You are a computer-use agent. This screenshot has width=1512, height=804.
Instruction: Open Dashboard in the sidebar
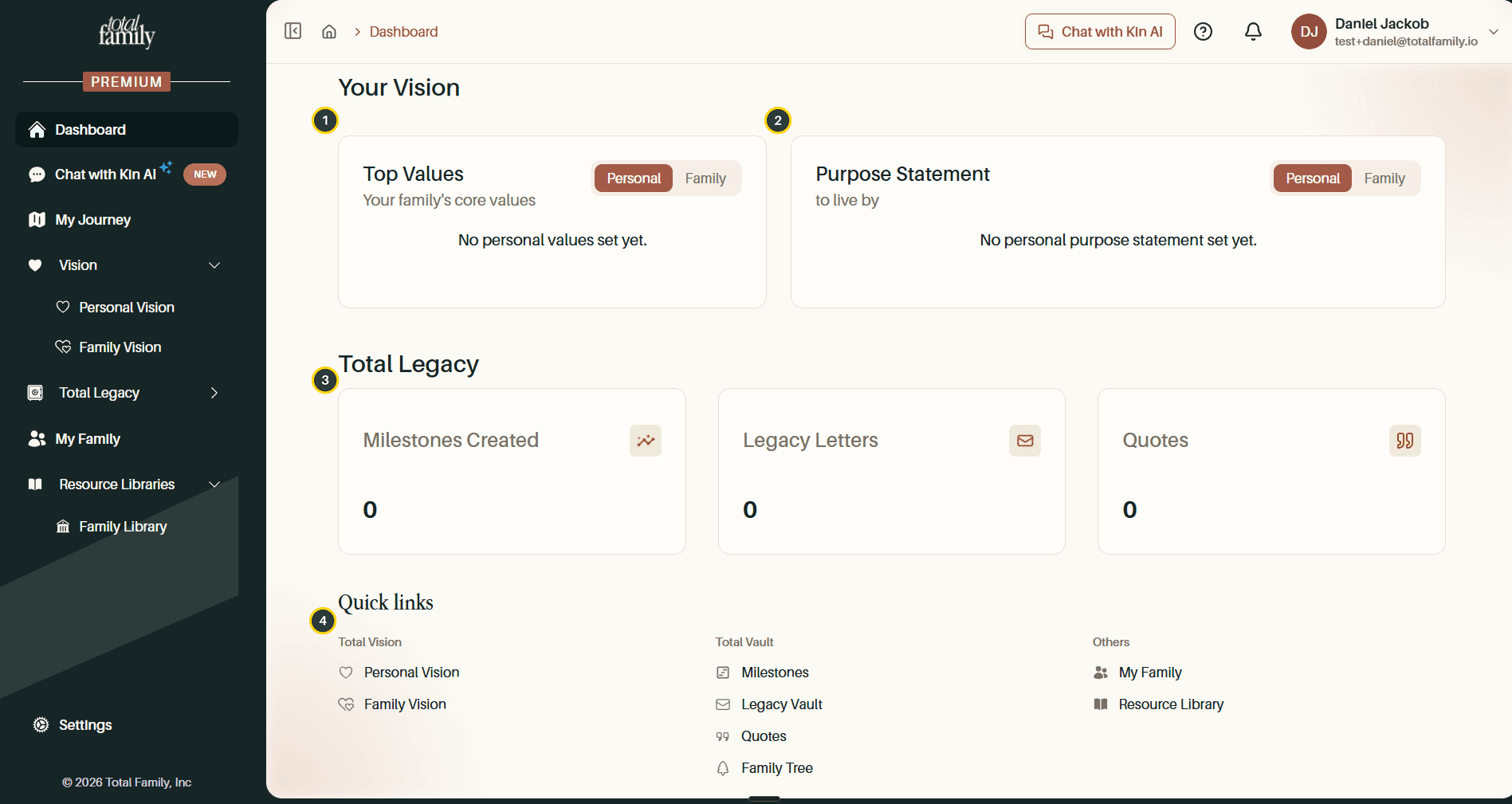point(127,130)
